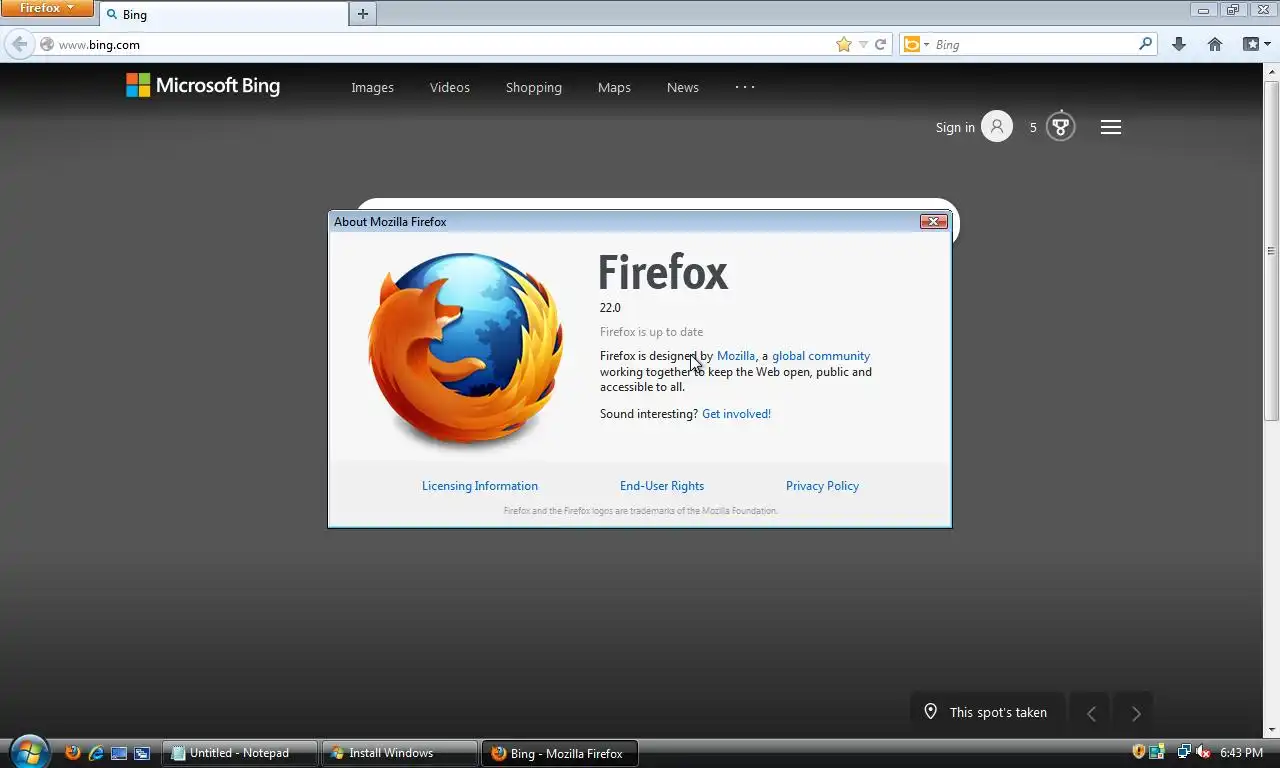Open the Bing search engine selector
This screenshot has width=1280, height=768.
click(x=916, y=44)
